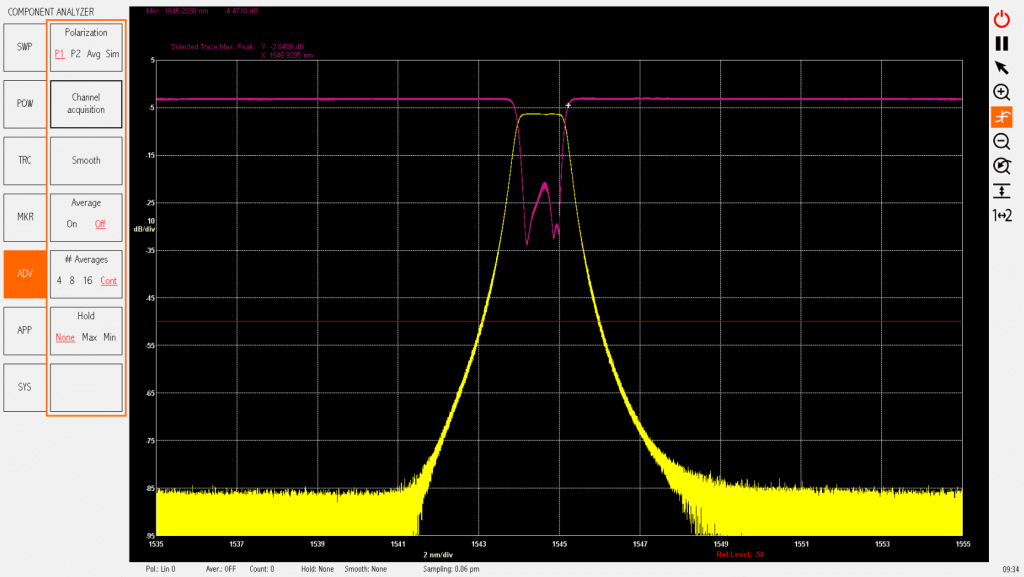
Task: Choose Max under Hold
Action: 89,338
